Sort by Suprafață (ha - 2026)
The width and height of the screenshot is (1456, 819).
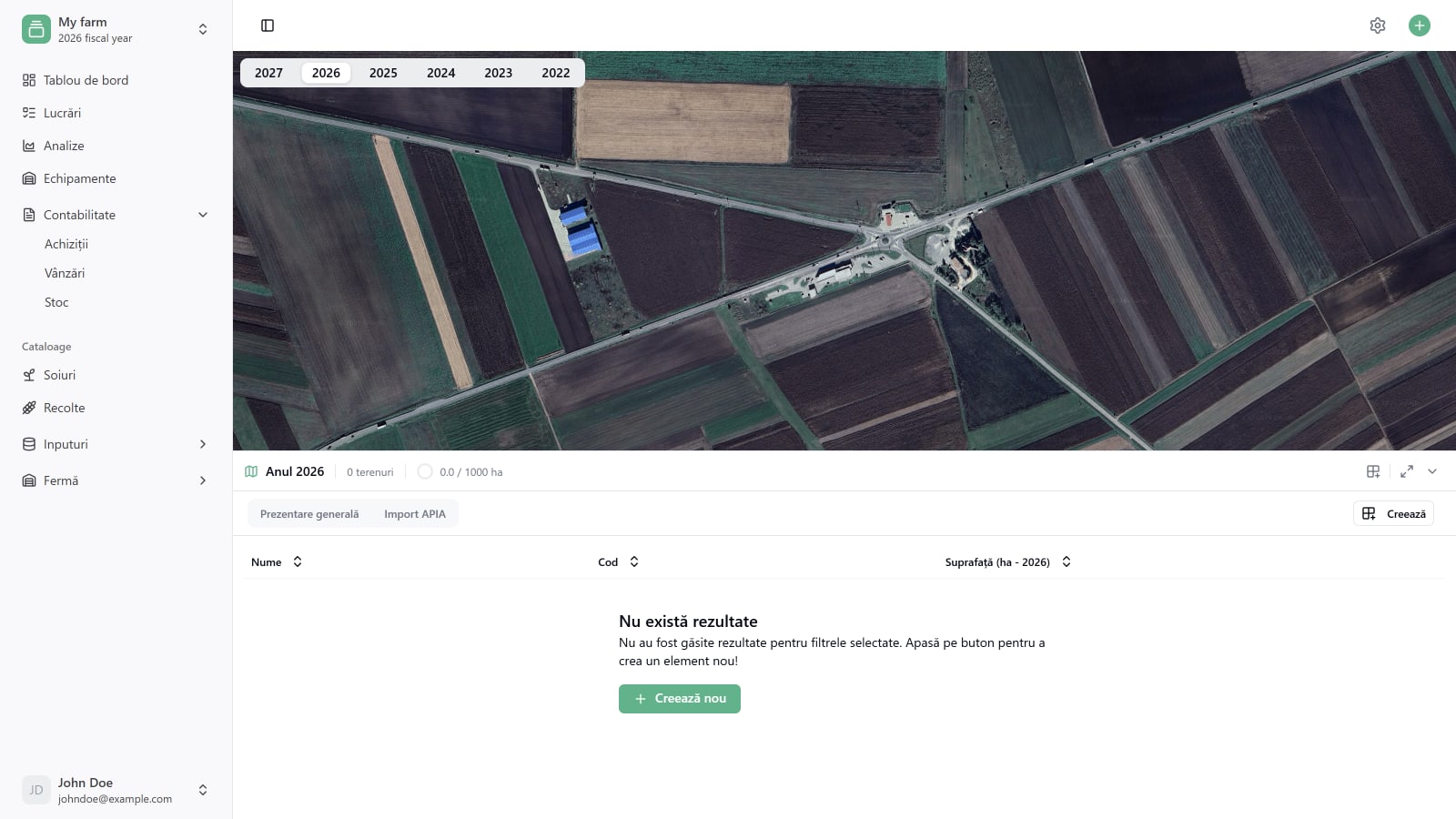tap(1008, 562)
